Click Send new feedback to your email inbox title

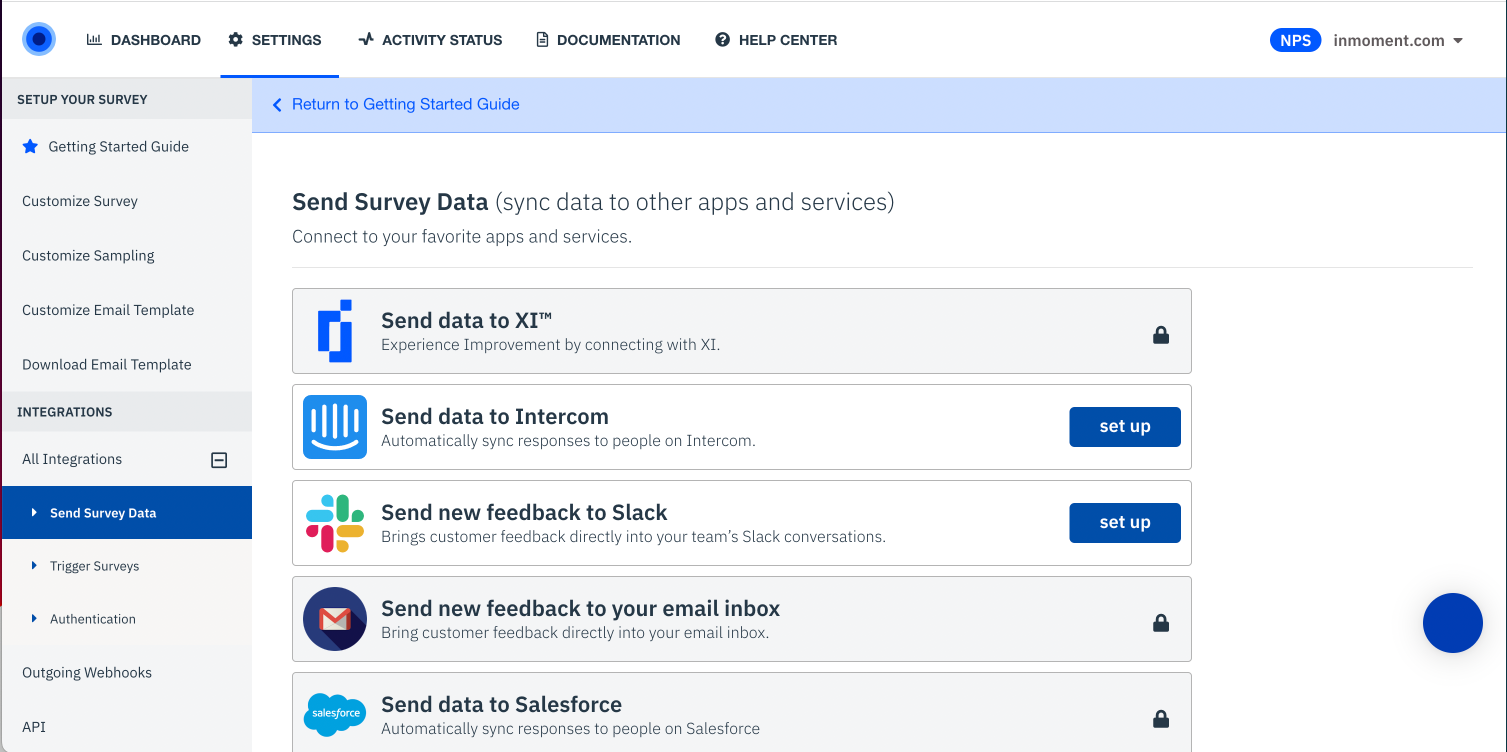pos(580,608)
